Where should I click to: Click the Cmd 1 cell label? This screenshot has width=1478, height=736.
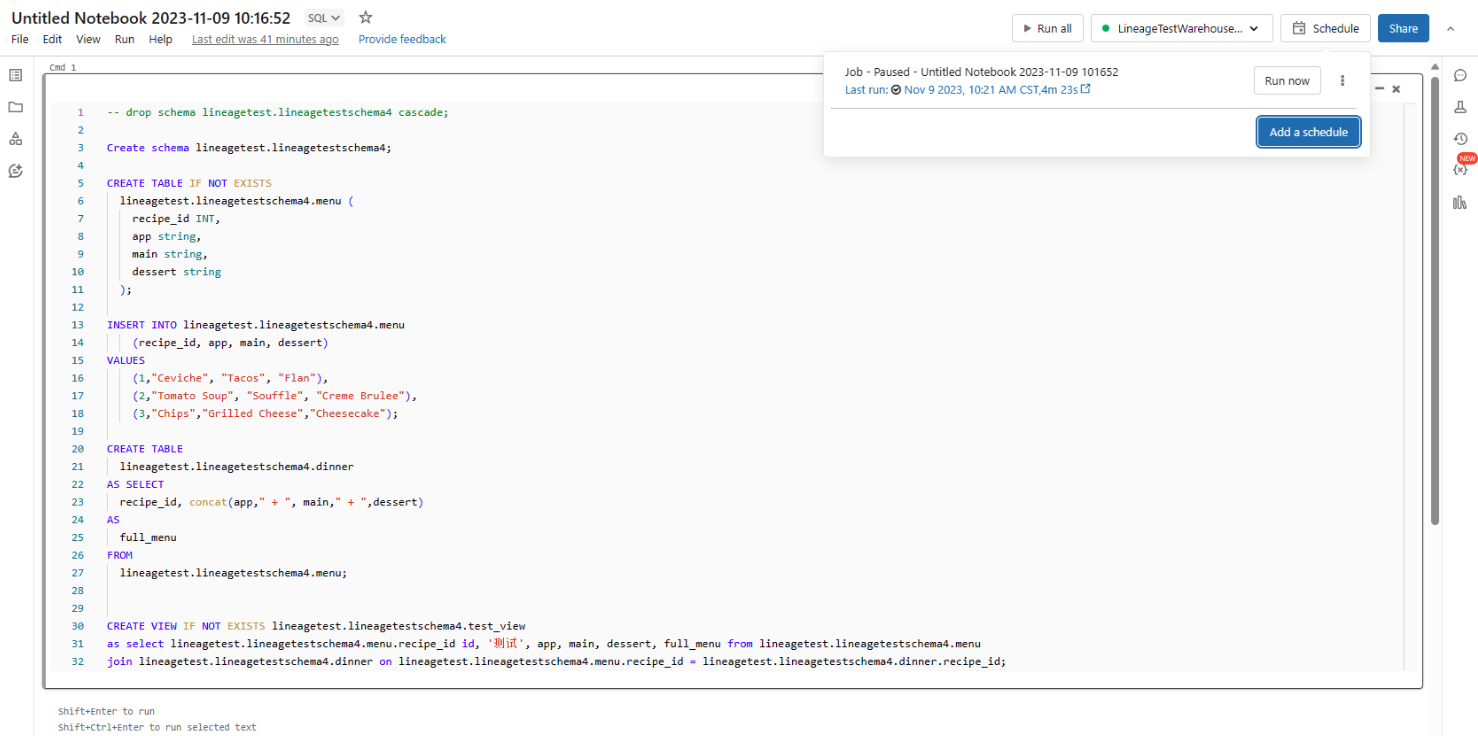click(x=62, y=67)
